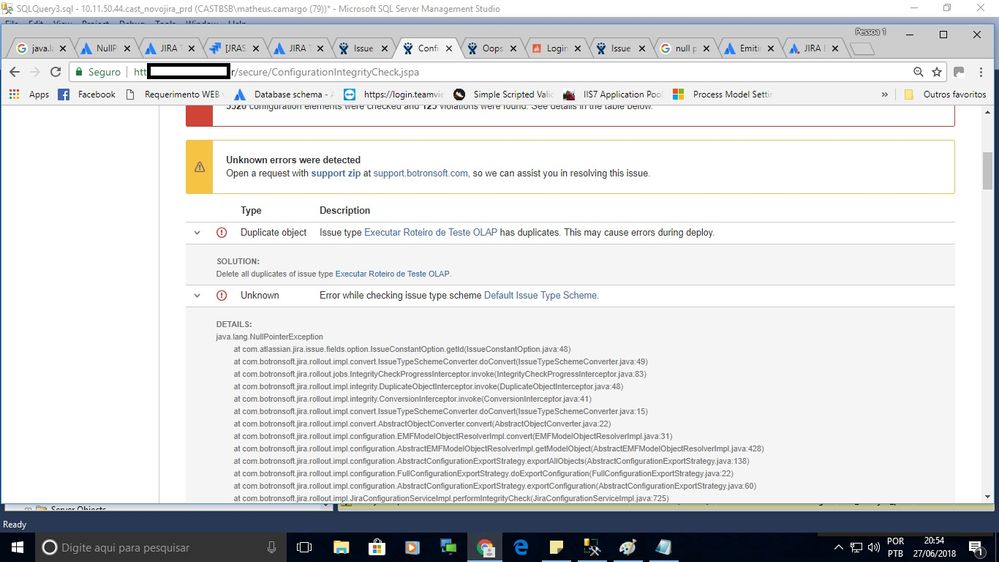The image size is (999, 562).
Task: Open the Chrome three-dot menu
Action: point(981,72)
